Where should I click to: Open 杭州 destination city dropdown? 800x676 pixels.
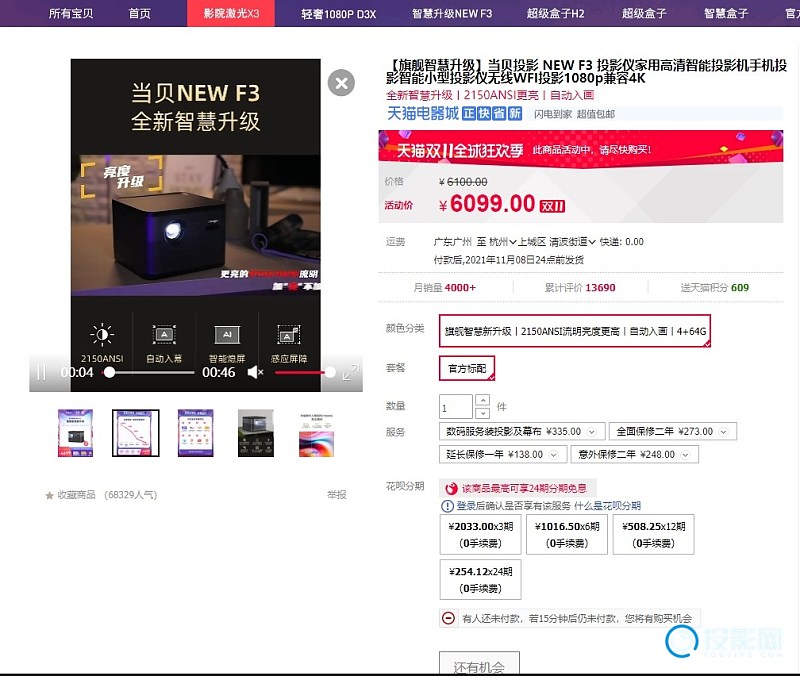(x=503, y=241)
